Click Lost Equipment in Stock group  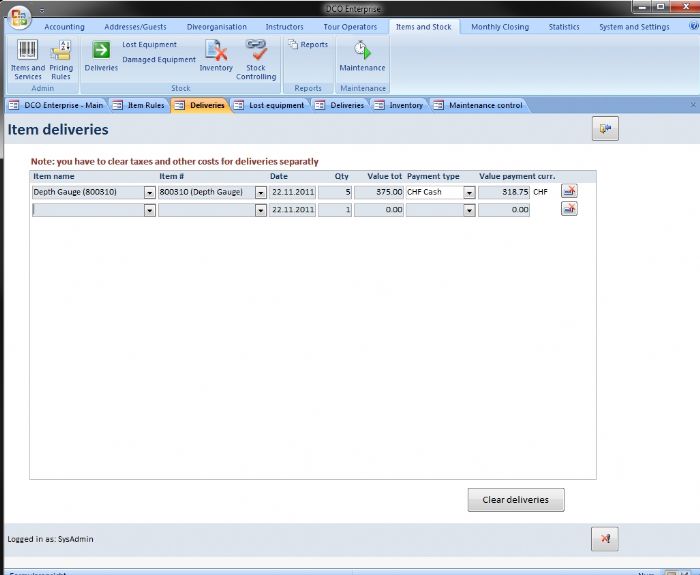tap(149, 45)
